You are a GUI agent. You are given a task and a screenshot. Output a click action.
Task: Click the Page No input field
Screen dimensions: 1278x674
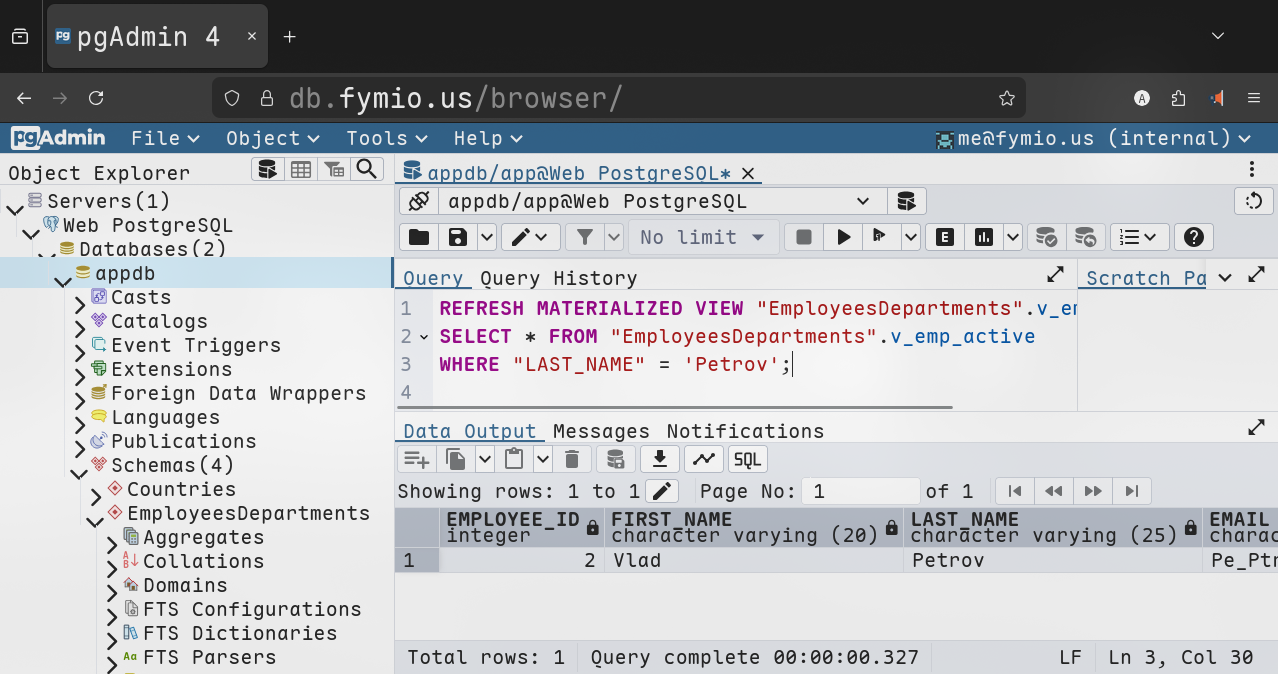pos(862,491)
